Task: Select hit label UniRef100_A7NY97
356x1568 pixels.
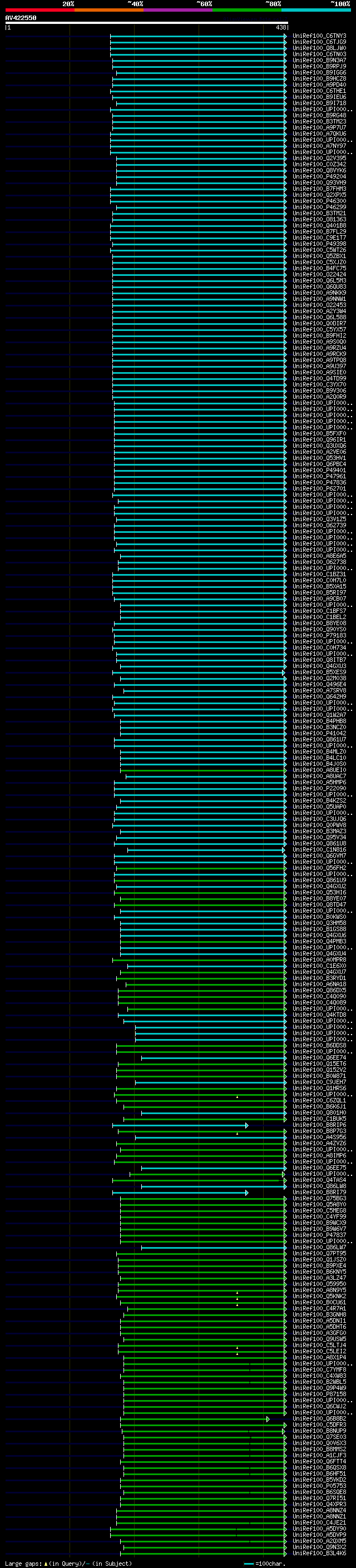Action: pyautogui.click(x=319, y=146)
